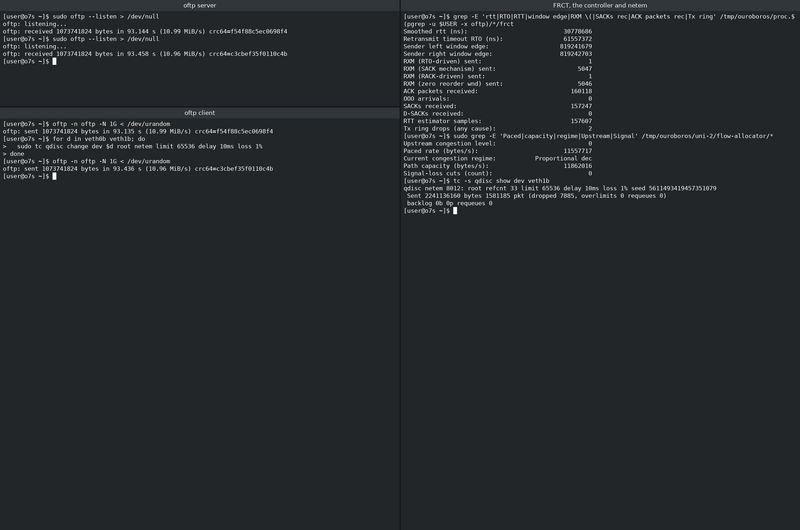Click the value 819241679
Image resolution: width=800 pixels, height=530 pixels.
[x=576, y=46]
